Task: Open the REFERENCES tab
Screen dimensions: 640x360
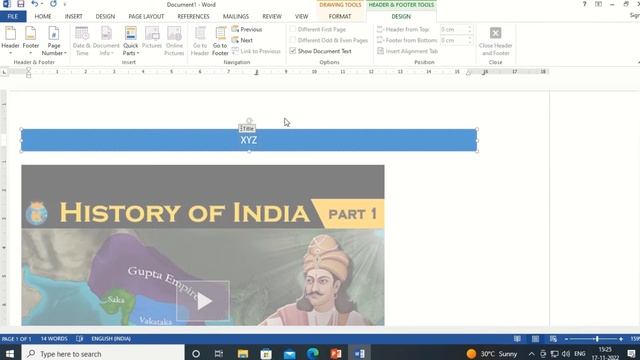Action: pyautogui.click(x=193, y=16)
